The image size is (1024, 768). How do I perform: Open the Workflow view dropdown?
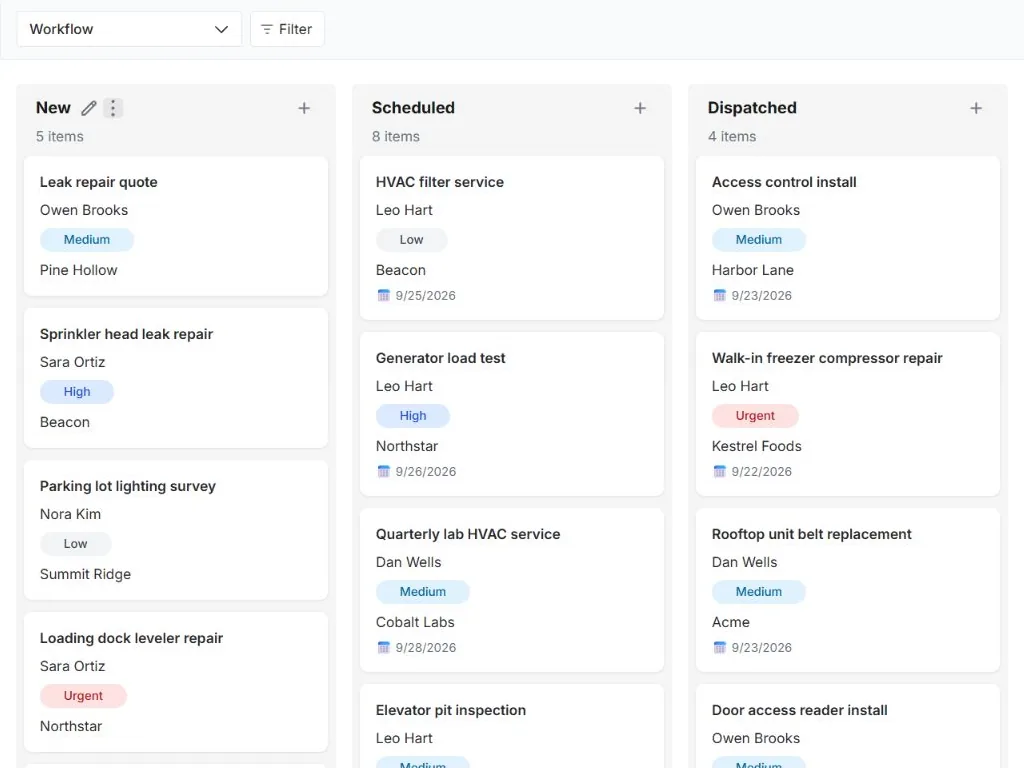pyautogui.click(x=129, y=29)
